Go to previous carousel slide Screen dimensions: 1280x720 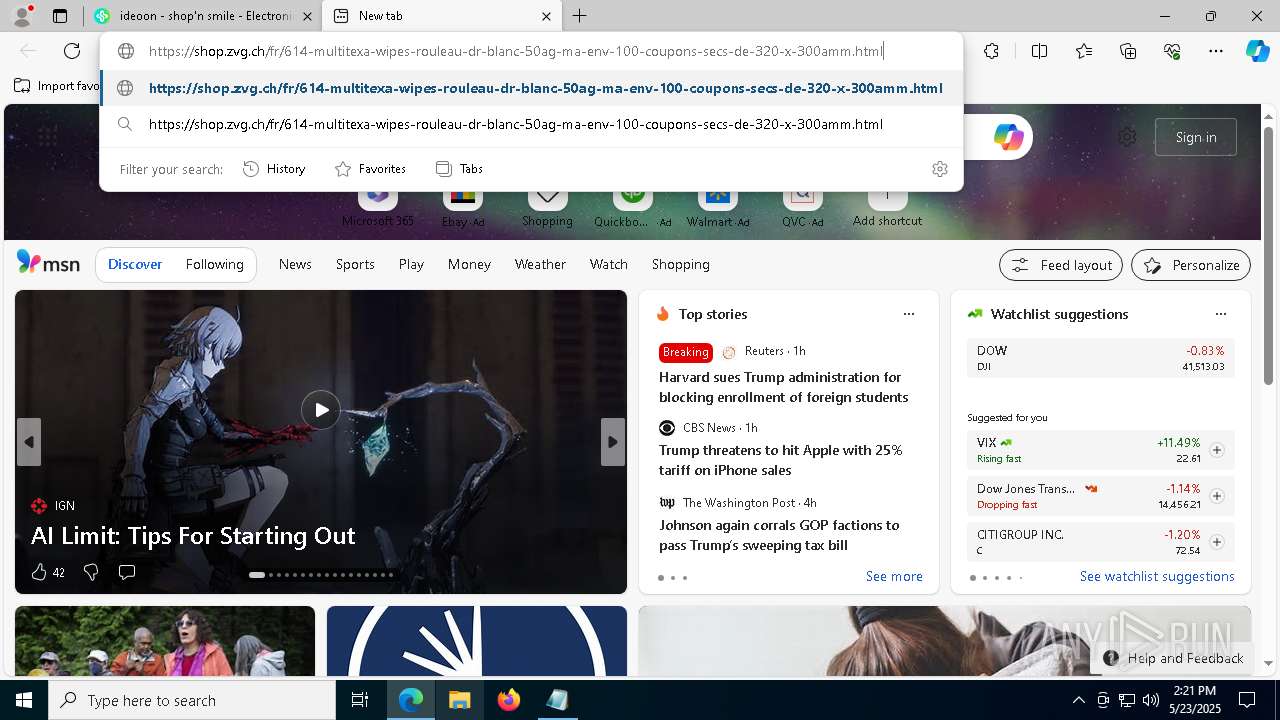tap(29, 442)
